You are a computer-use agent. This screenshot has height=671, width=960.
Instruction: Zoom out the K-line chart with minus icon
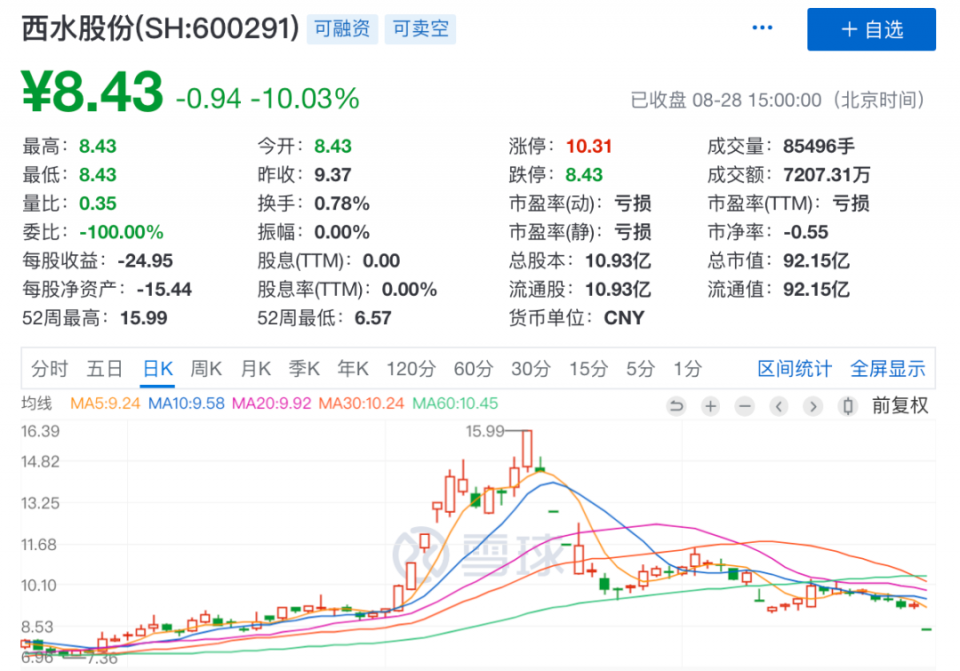coord(745,406)
